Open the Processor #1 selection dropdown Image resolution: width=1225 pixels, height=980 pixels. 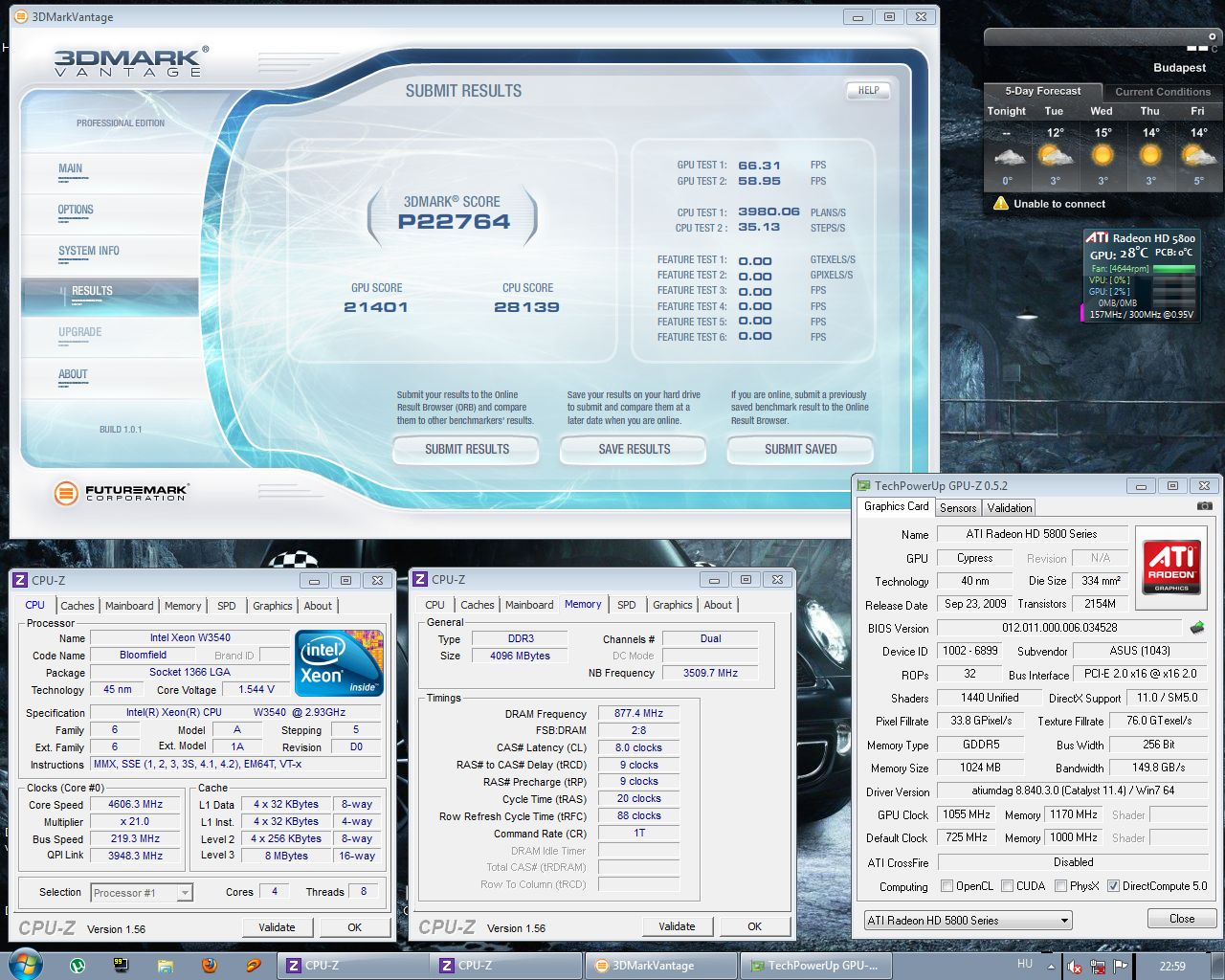(142, 892)
